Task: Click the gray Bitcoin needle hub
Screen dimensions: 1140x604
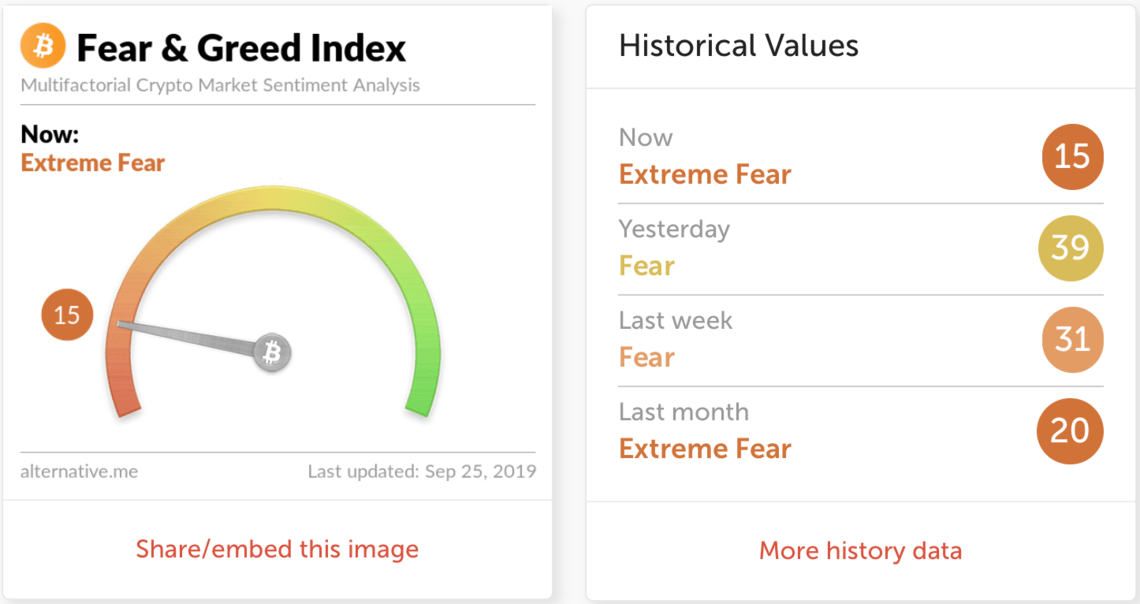Action: pyautogui.click(x=272, y=353)
